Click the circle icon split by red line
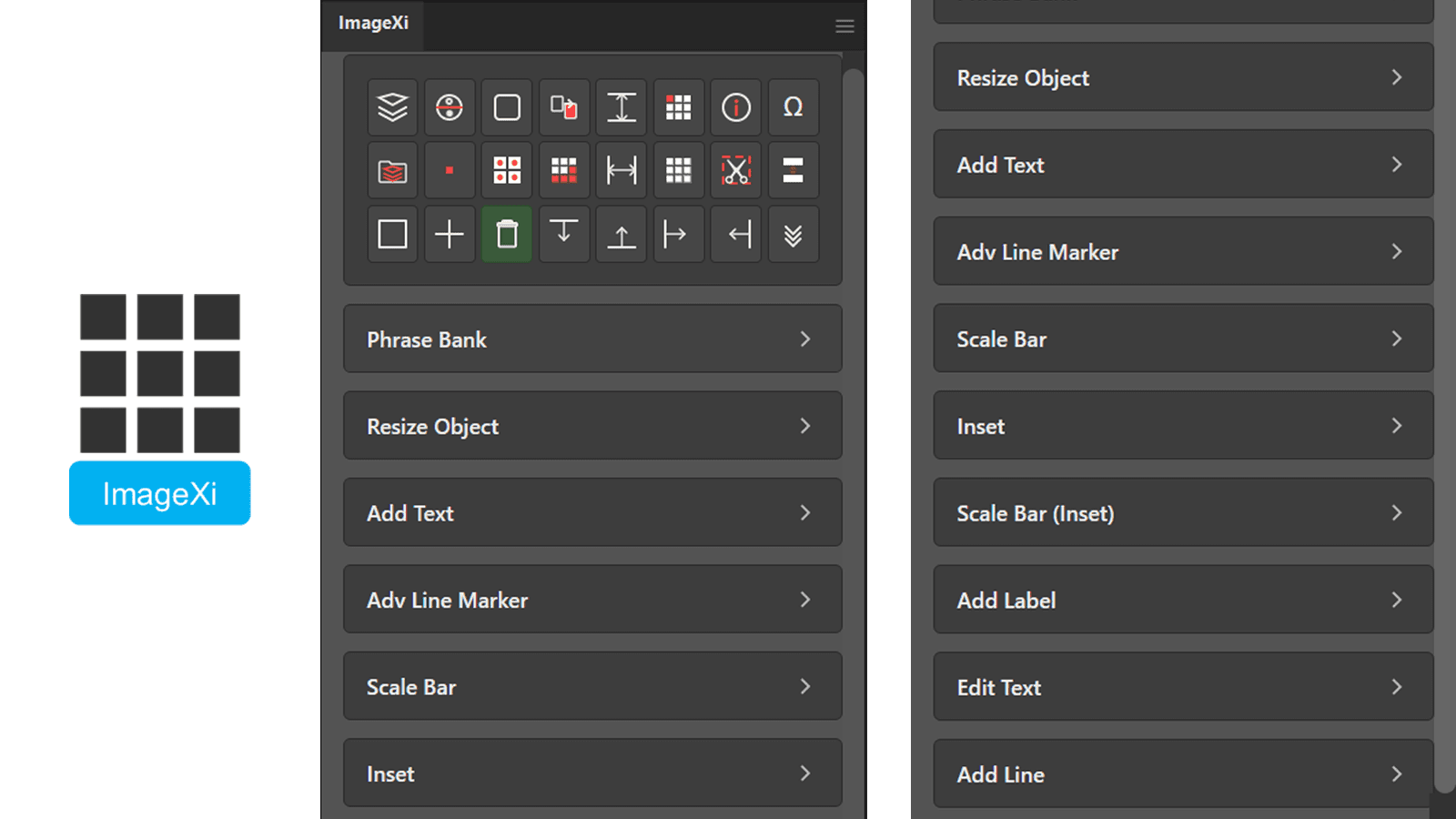The height and width of the screenshot is (819, 1456). [x=450, y=107]
